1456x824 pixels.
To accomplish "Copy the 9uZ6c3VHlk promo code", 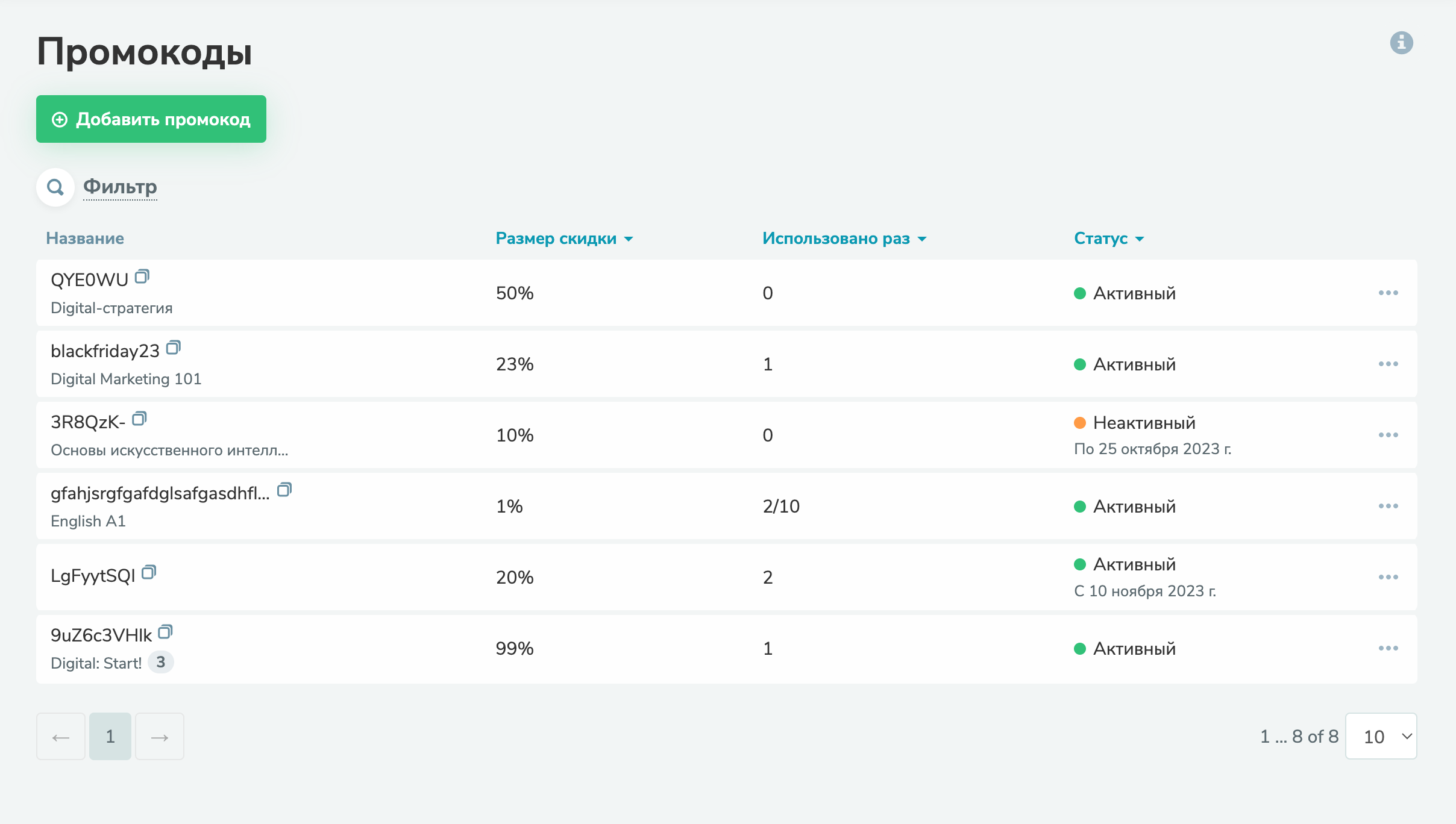I will [165, 632].
